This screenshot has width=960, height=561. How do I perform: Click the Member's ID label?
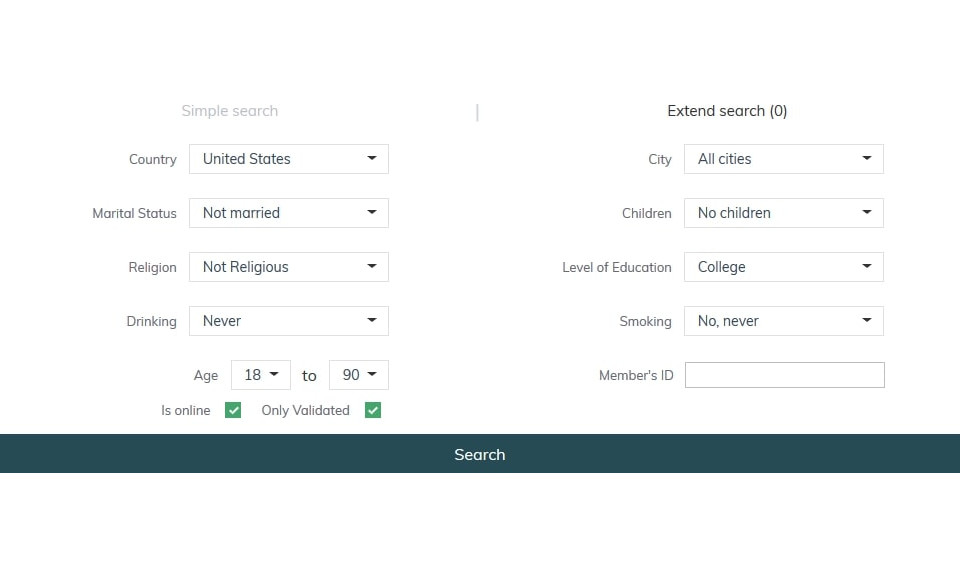(x=636, y=376)
